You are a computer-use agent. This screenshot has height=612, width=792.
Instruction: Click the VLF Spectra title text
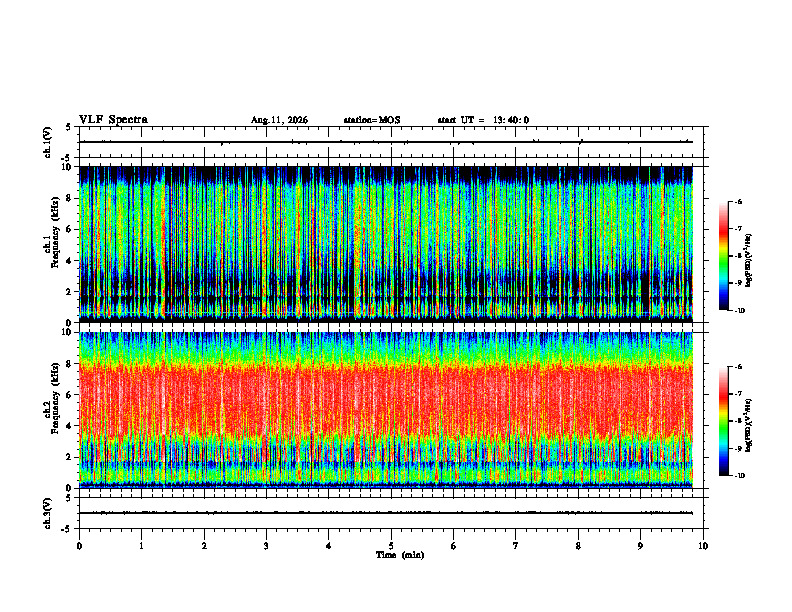pos(113,120)
